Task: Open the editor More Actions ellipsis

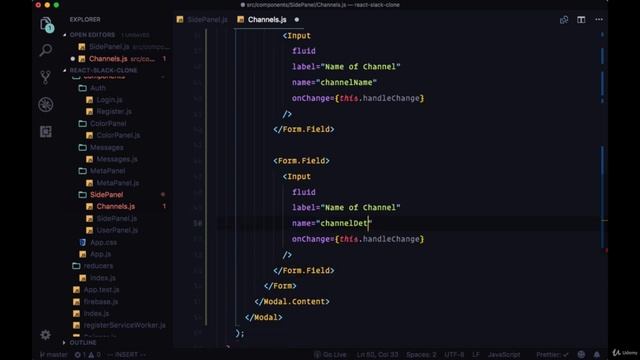Action: (x=599, y=20)
